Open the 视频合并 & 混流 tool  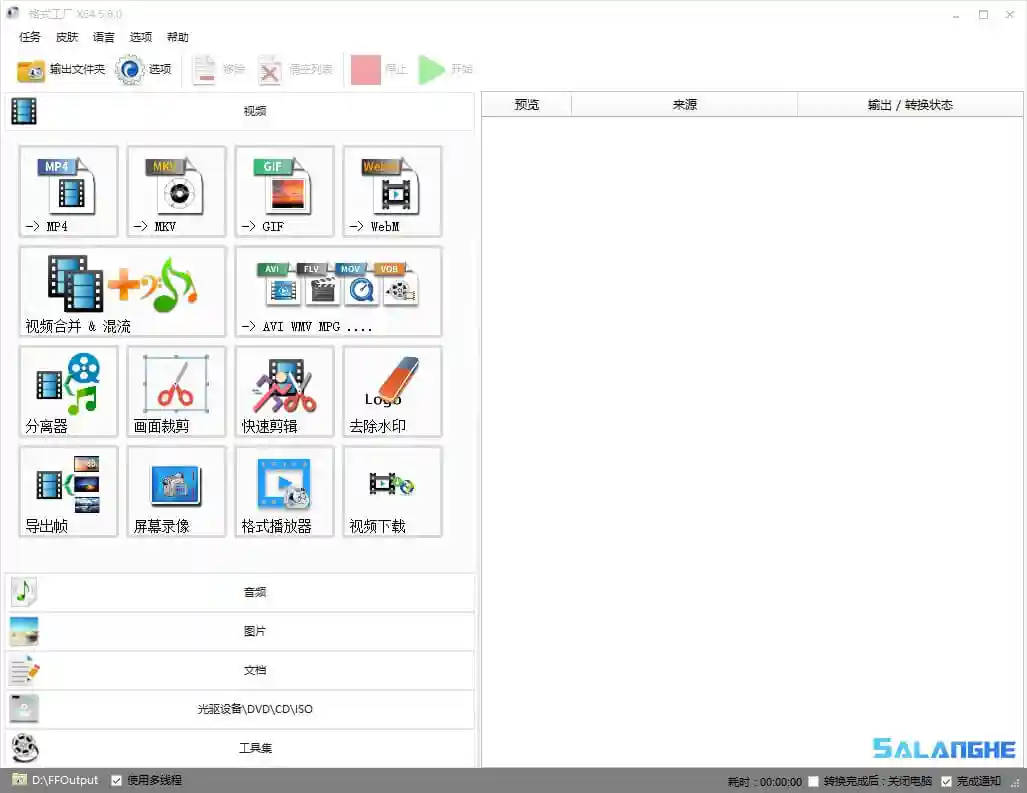pos(120,291)
